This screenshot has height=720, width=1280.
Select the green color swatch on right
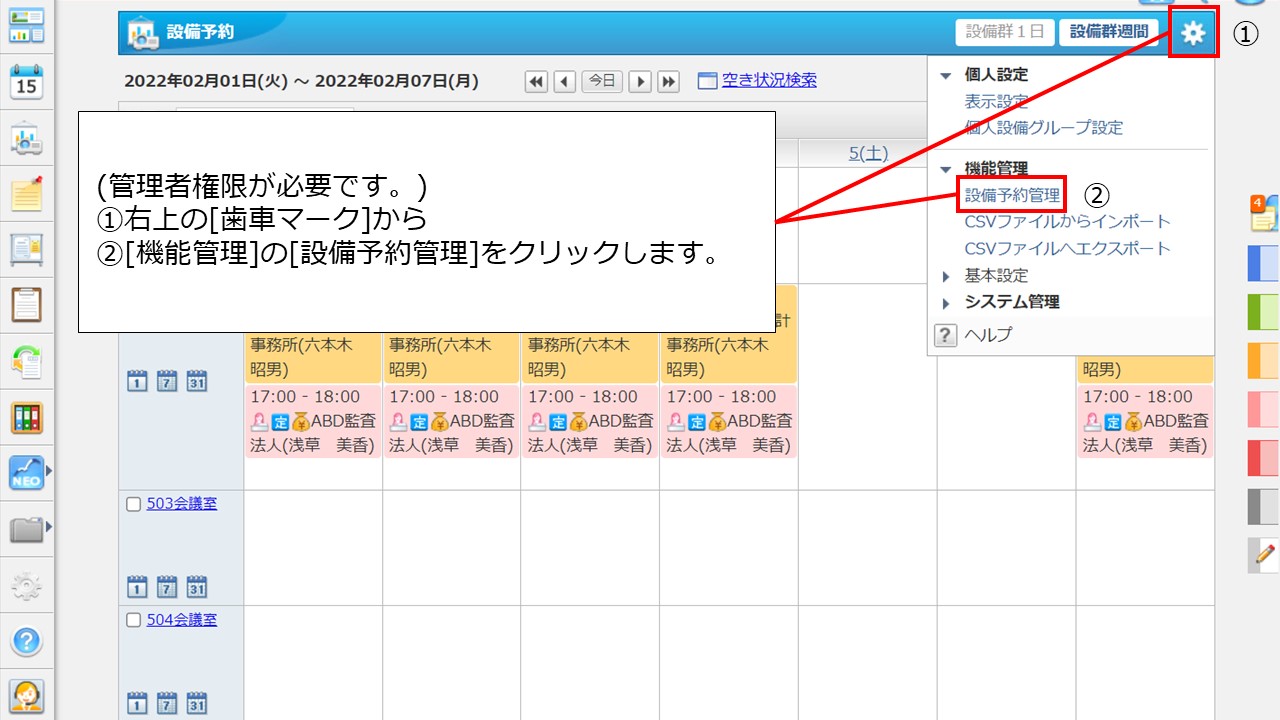click(1263, 312)
